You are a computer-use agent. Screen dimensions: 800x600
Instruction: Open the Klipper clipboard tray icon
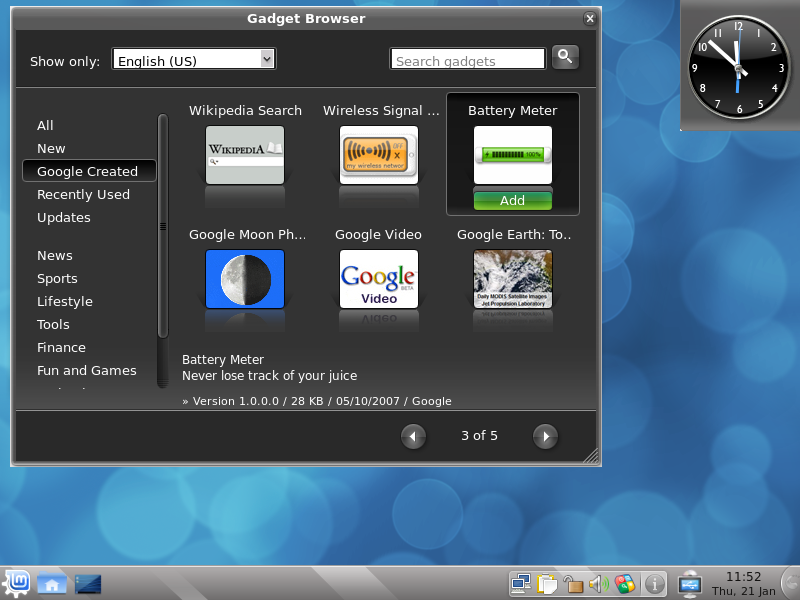click(547, 583)
